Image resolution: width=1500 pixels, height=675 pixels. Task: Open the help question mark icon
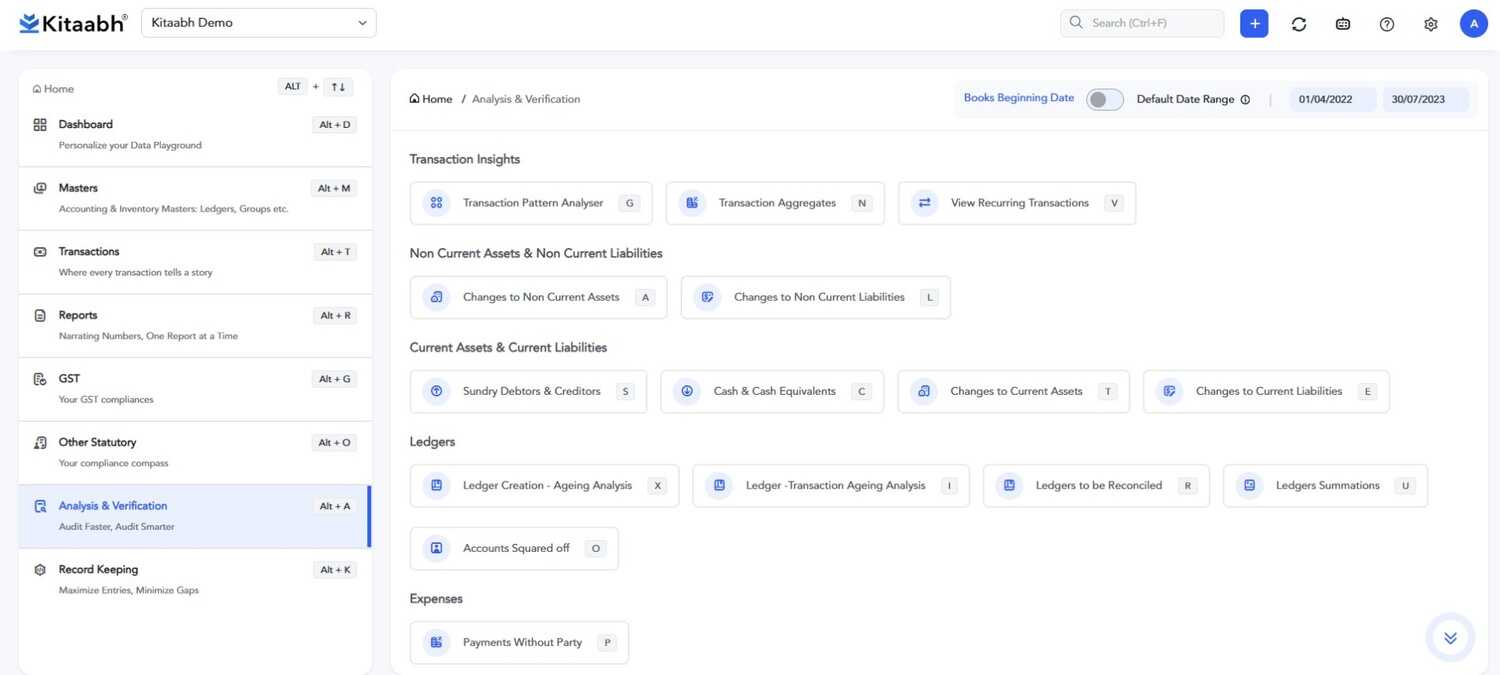point(1387,24)
